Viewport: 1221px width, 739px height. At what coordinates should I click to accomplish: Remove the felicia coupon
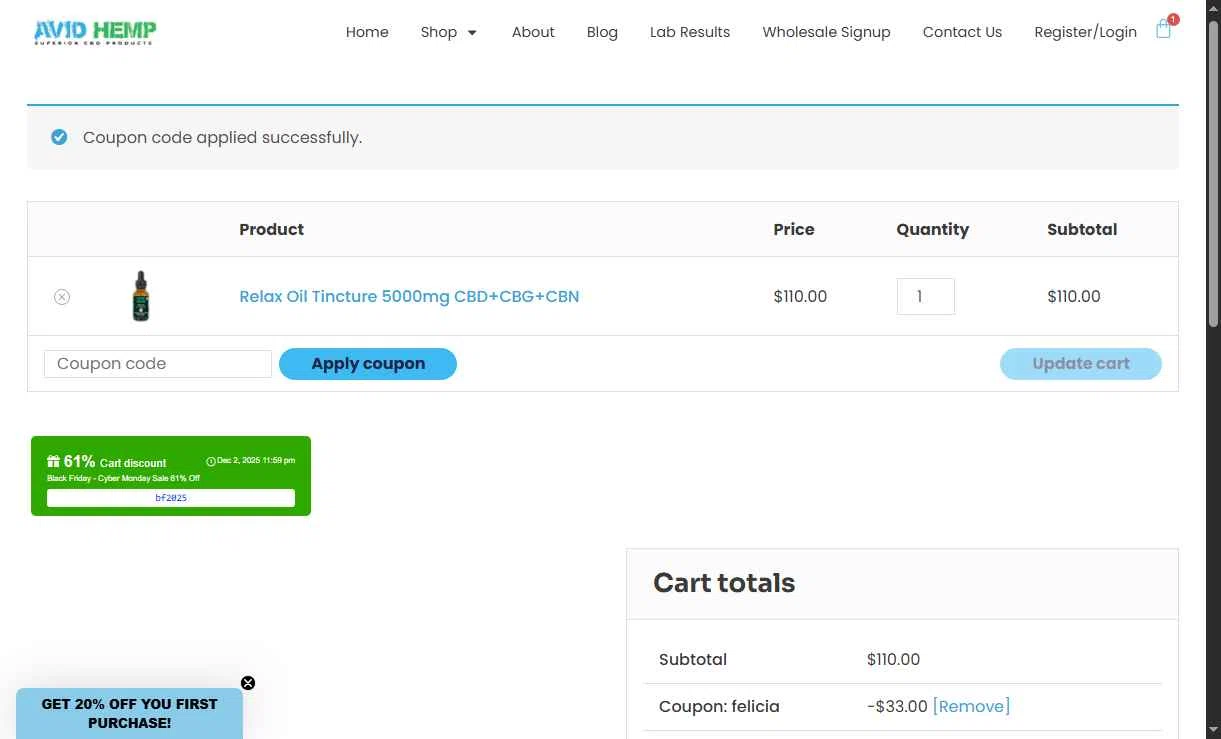pos(971,706)
